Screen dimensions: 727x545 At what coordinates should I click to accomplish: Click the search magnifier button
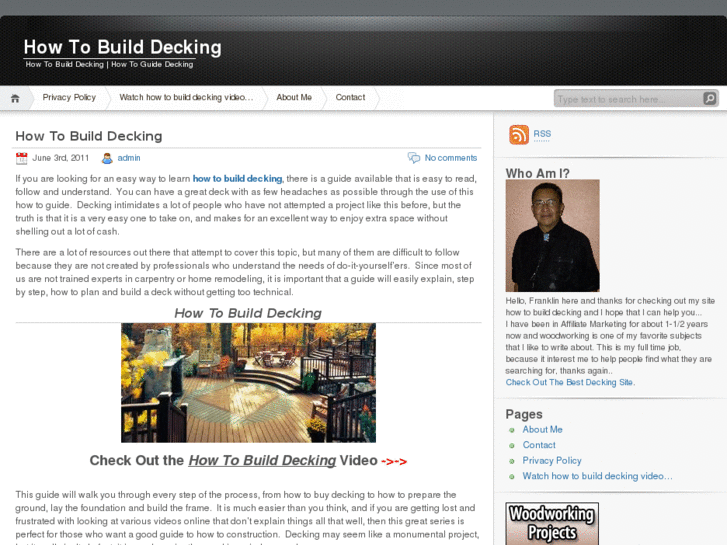pyautogui.click(x=709, y=98)
